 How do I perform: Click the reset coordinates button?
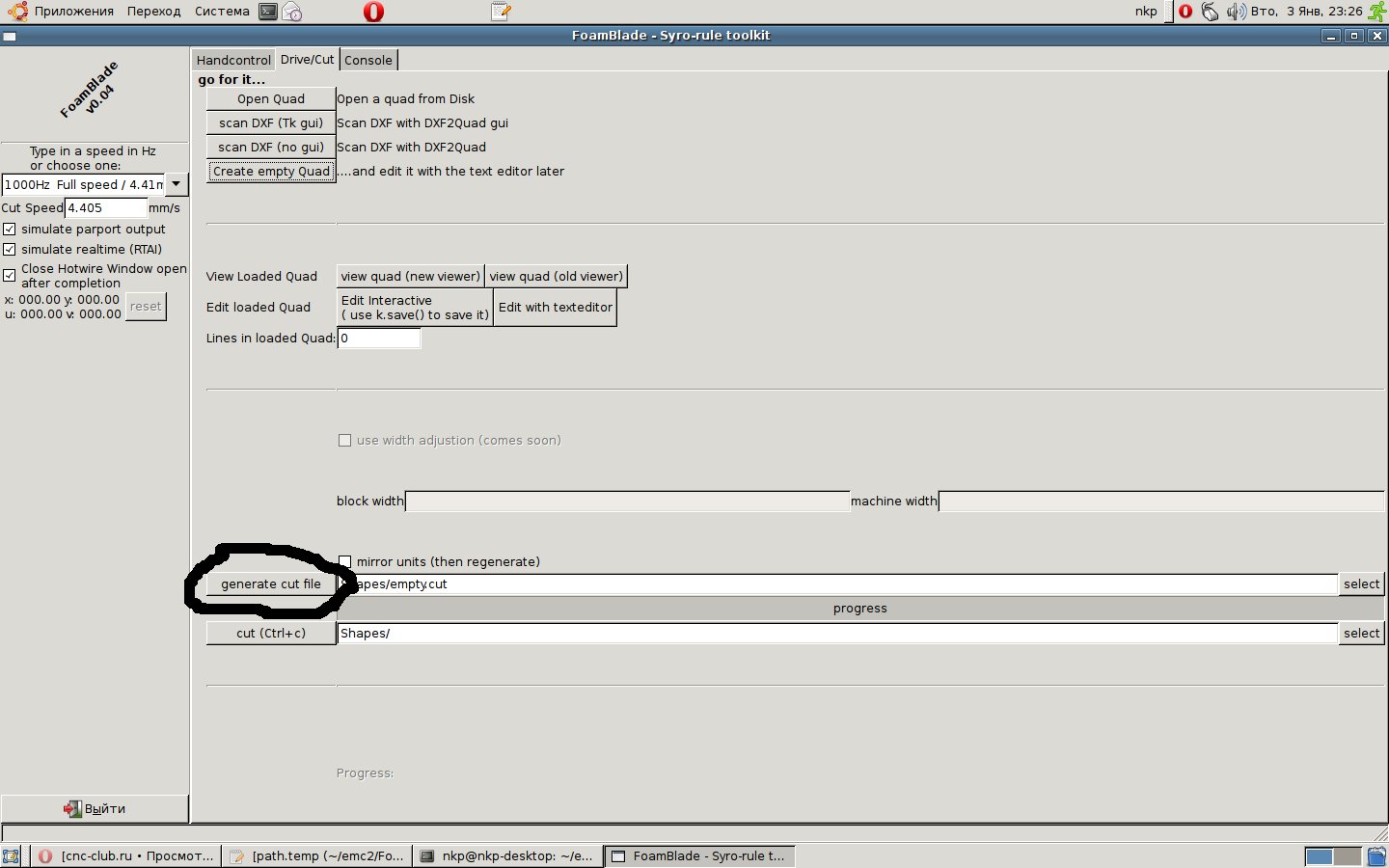click(x=146, y=307)
